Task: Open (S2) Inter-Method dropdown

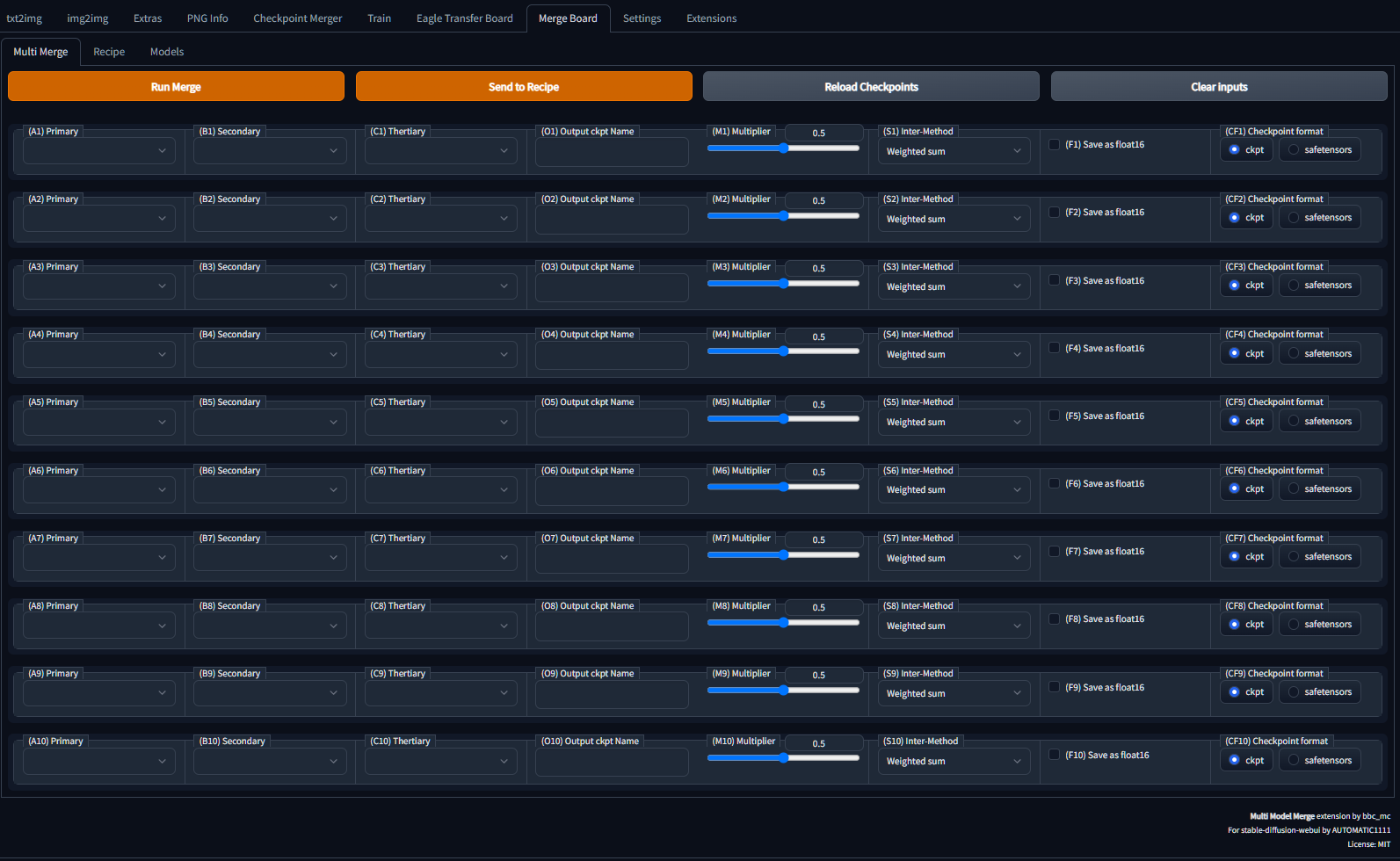Action: pos(954,219)
